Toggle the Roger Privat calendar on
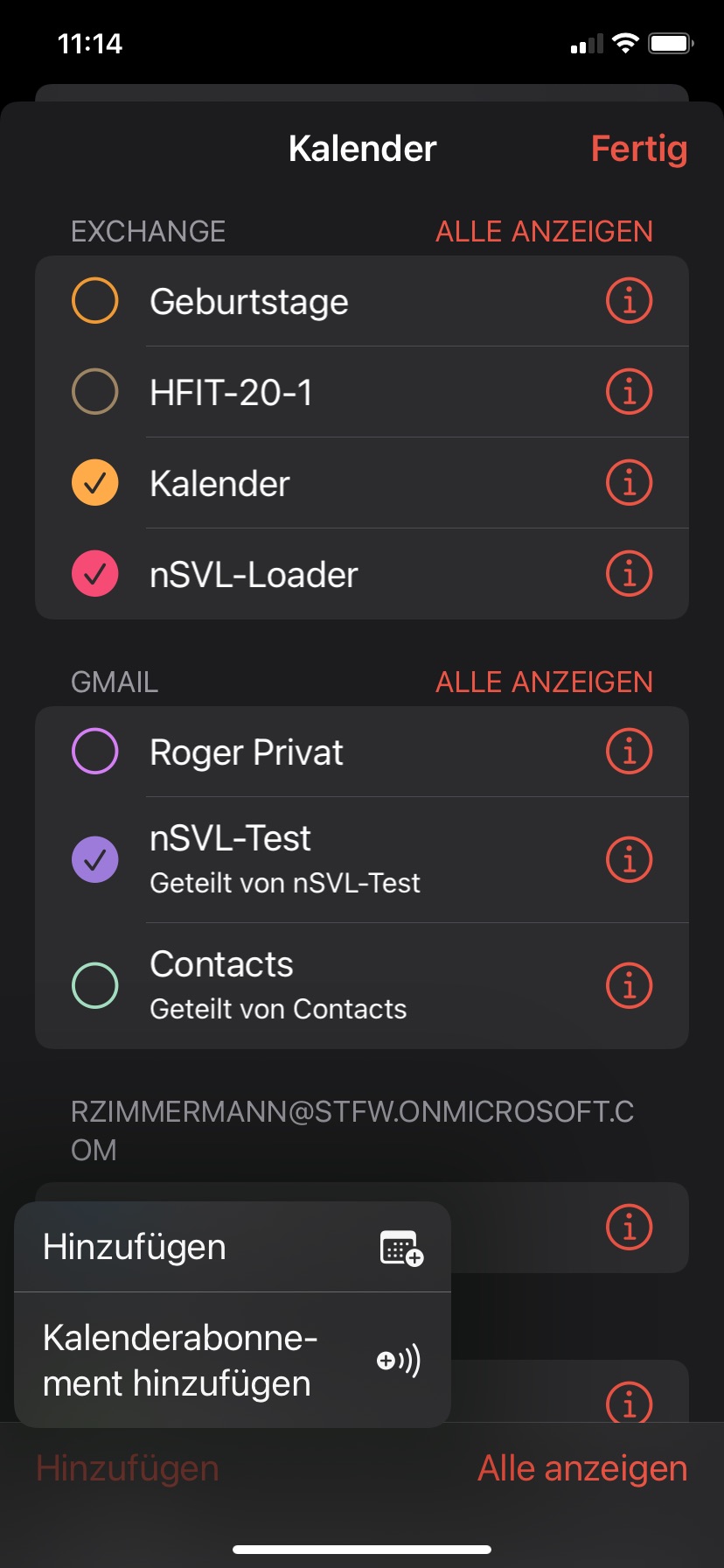 tap(94, 752)
